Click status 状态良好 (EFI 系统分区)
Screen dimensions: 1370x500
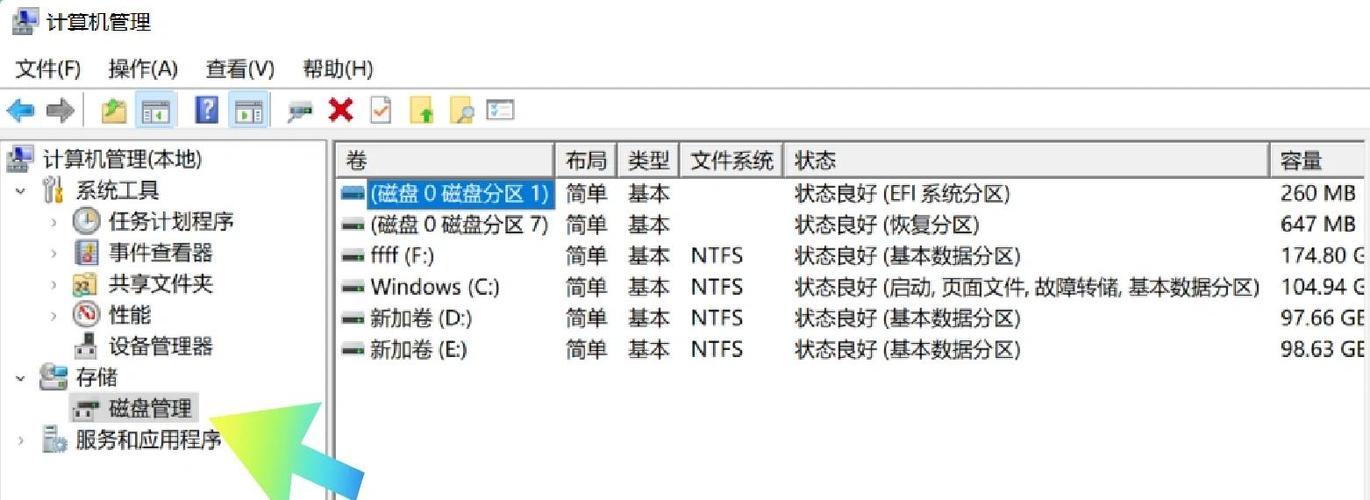(x=902, y=193)
